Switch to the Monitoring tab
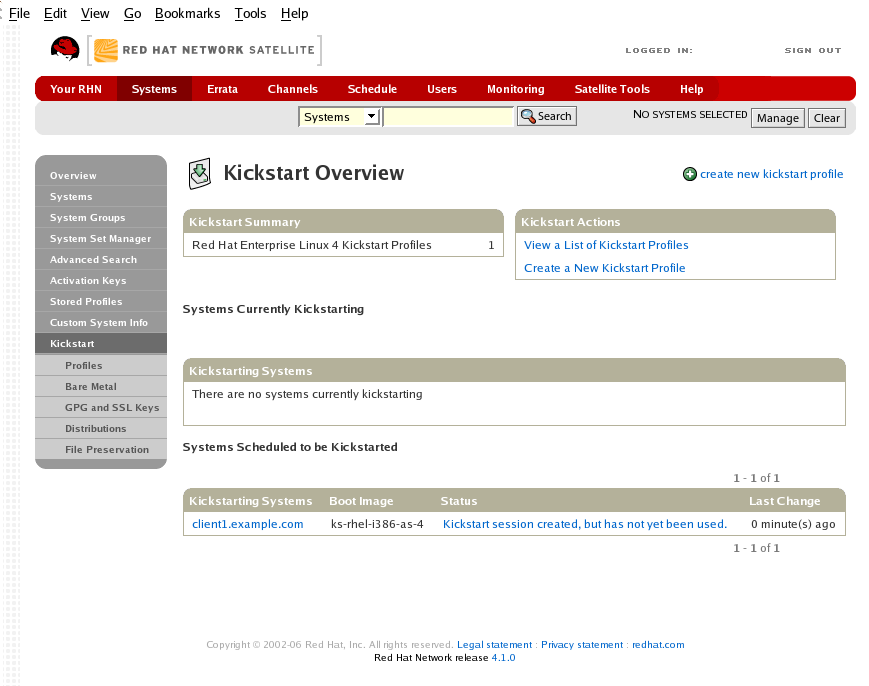This screenshot has height=686, width=869. [x=515, y=89]
